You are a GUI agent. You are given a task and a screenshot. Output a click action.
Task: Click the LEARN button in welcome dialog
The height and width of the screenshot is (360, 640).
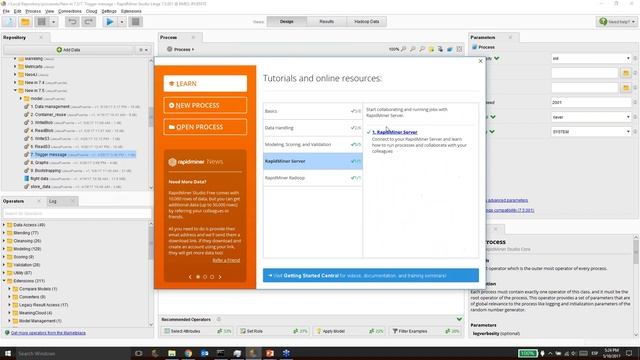205,84
